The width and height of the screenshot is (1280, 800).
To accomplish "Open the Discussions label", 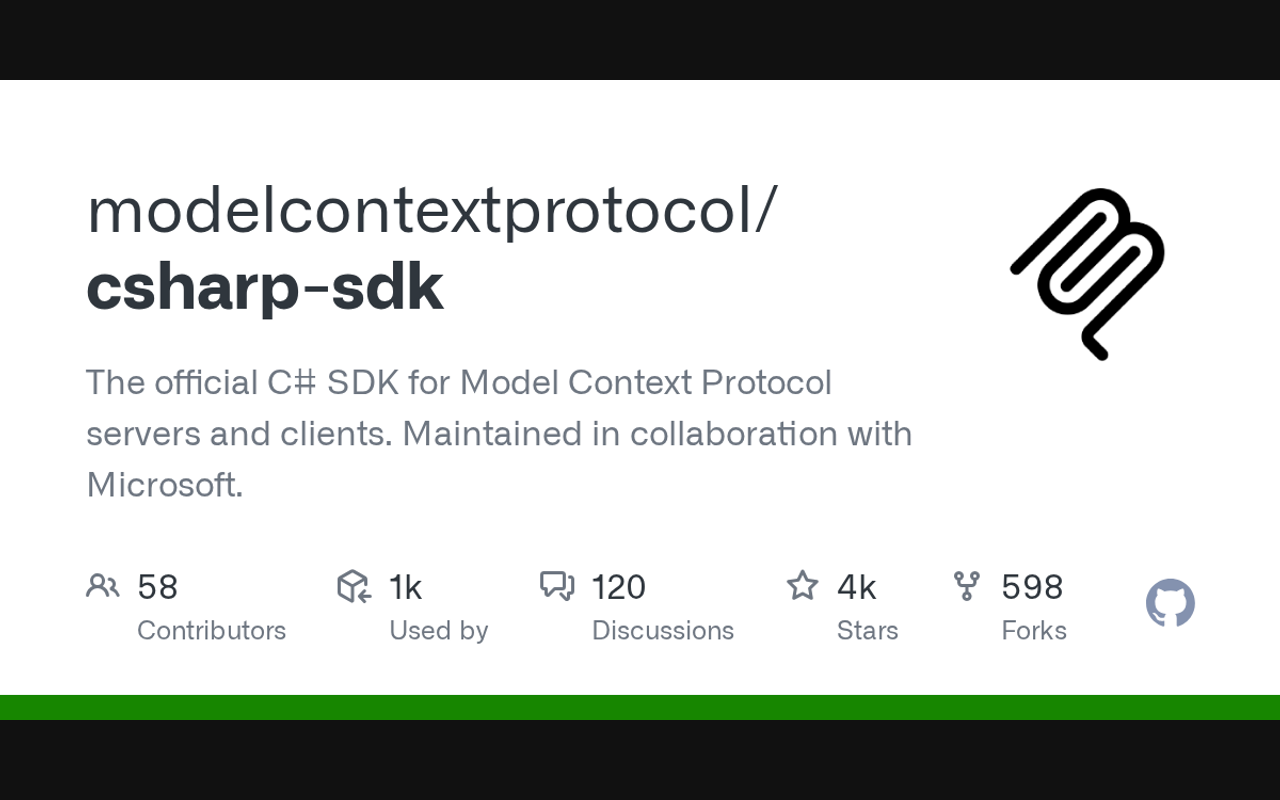I will 663,630.
